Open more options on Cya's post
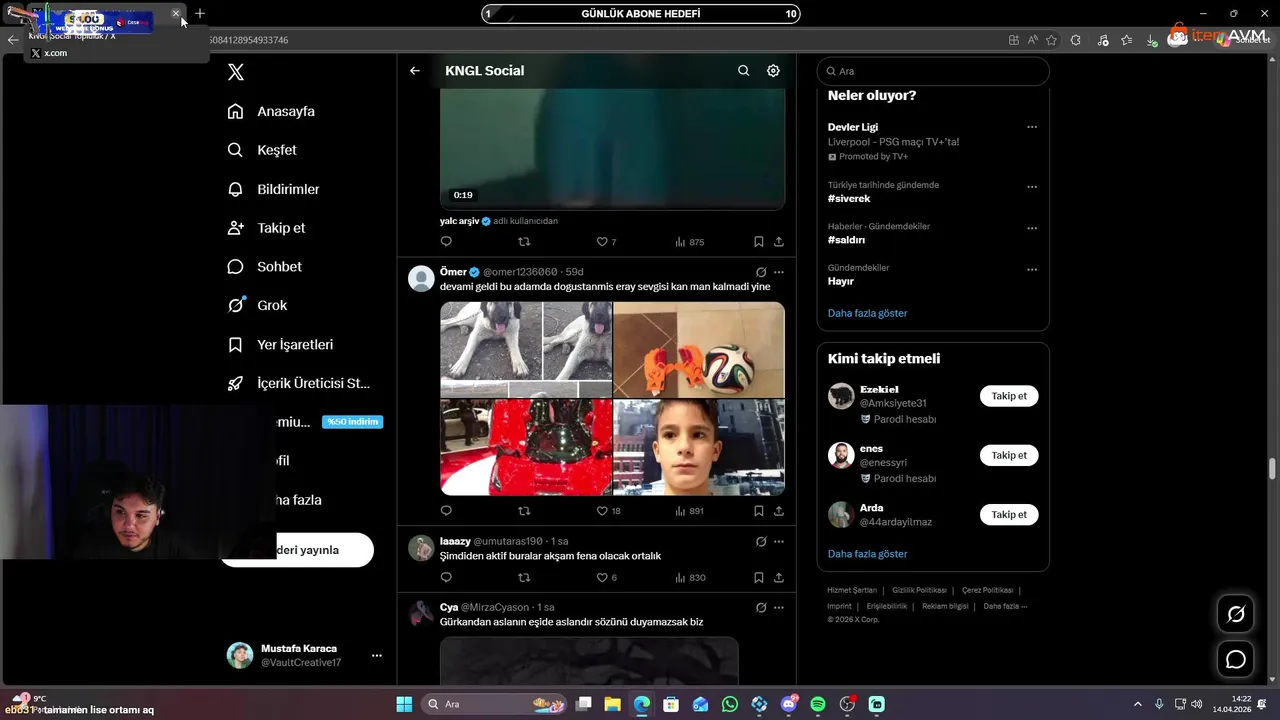The height and width of the screenshot is (720, 1280). point(779,608)
